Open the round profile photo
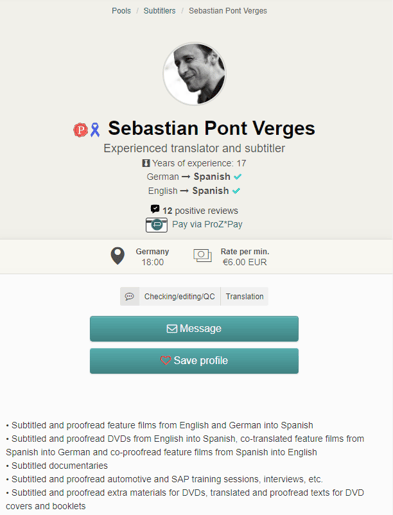 tap(194, 74)
